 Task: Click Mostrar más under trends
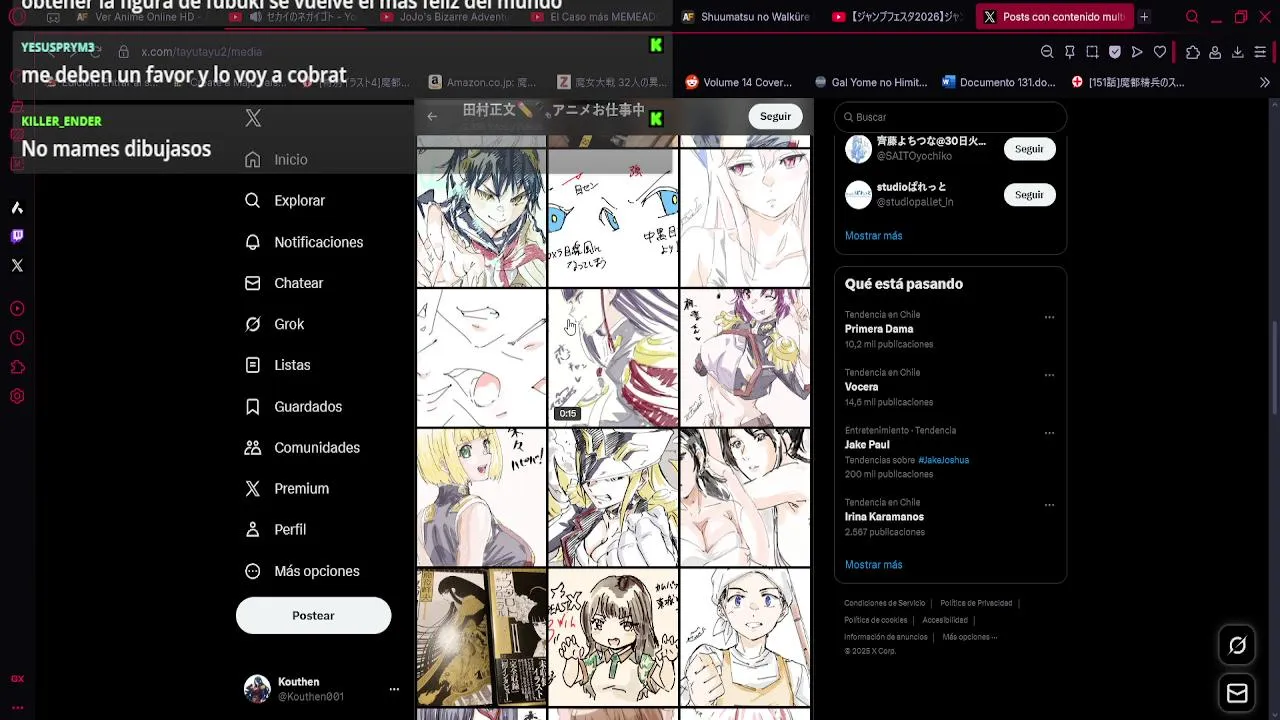click(x=873, y=565)
